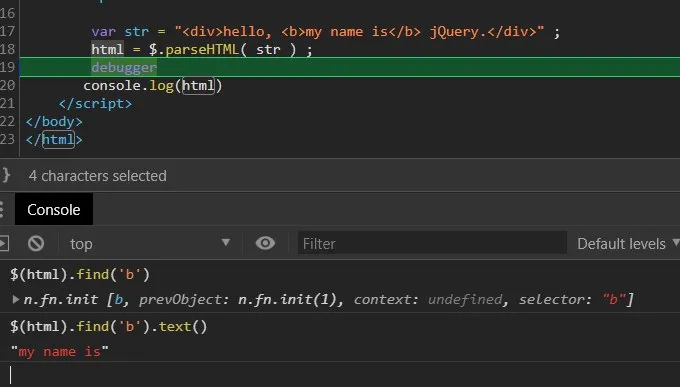
Task: Click the "4 characters selected" status text
Action: [98, 176]
